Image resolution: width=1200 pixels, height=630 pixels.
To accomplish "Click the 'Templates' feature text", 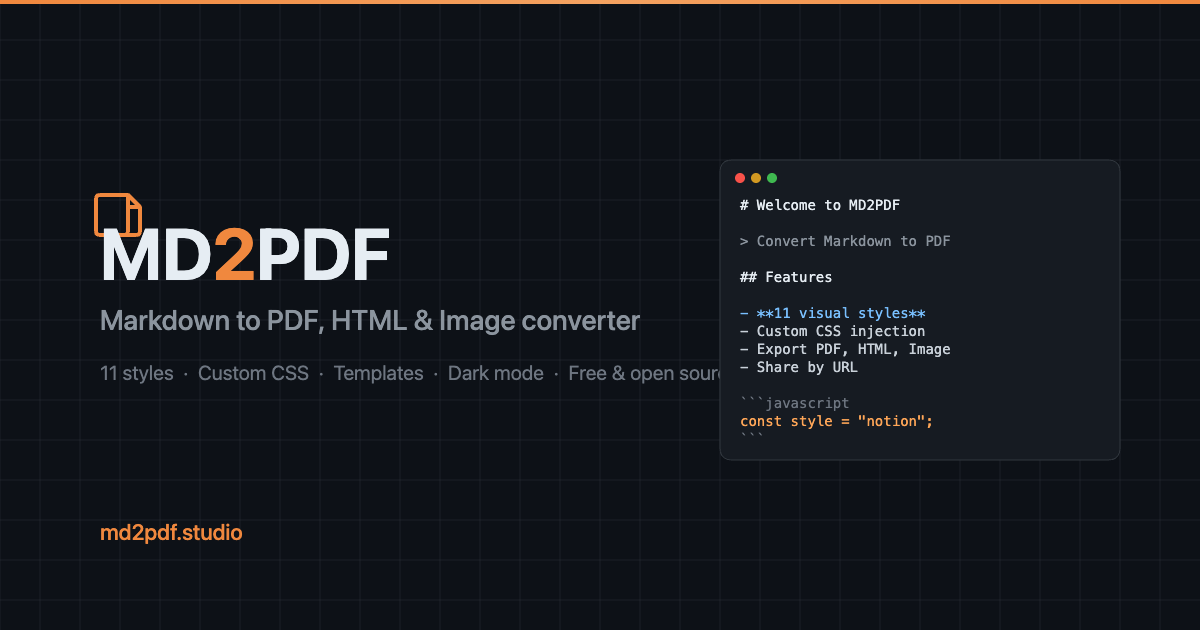I will [x=378, y=373].
